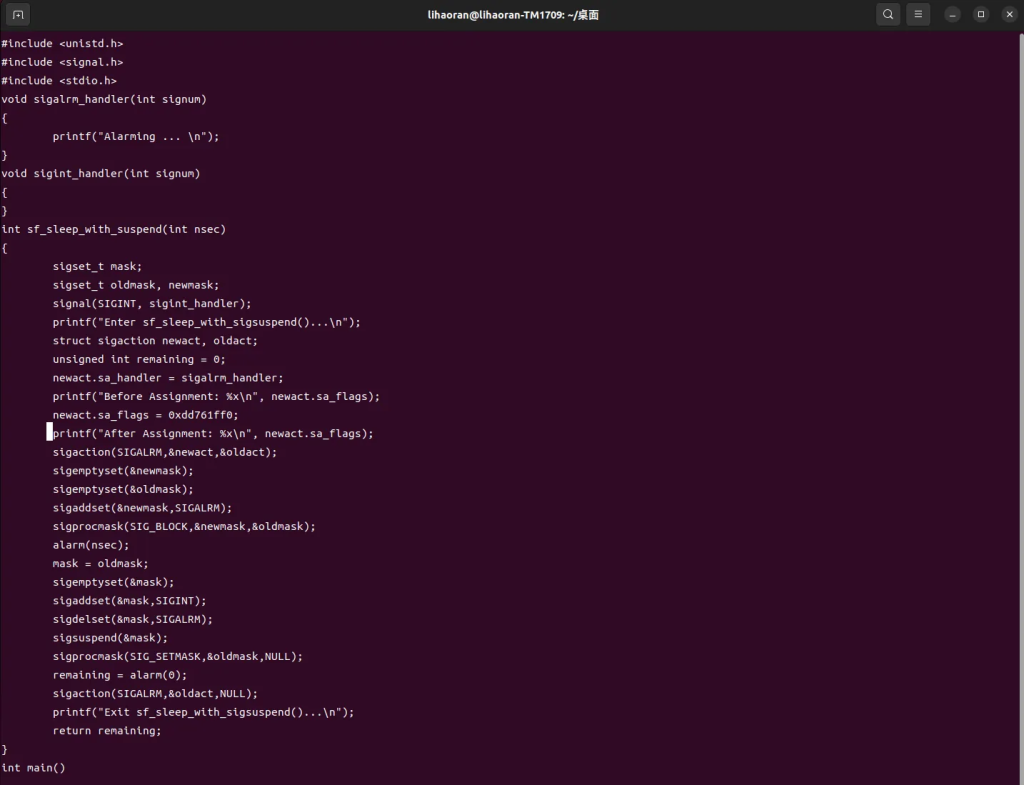Click on the sigsuspend(&mask); line

coord(110,638)
